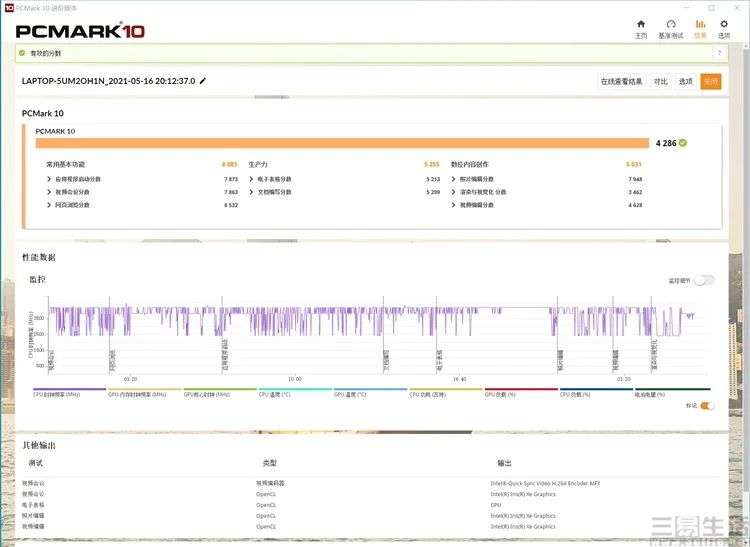
Task: Click the PCMark 10 title bar app icon
Action: 9,8
